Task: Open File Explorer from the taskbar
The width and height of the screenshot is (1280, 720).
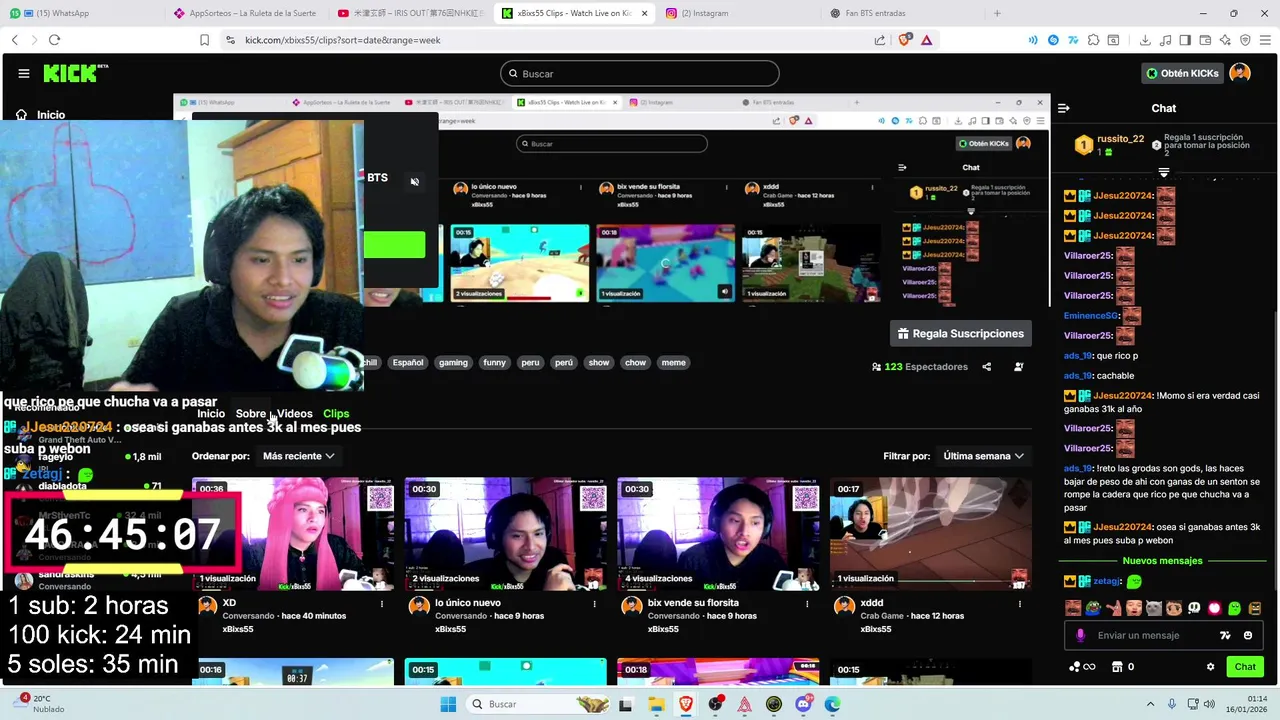Action: tap(654, 704)
